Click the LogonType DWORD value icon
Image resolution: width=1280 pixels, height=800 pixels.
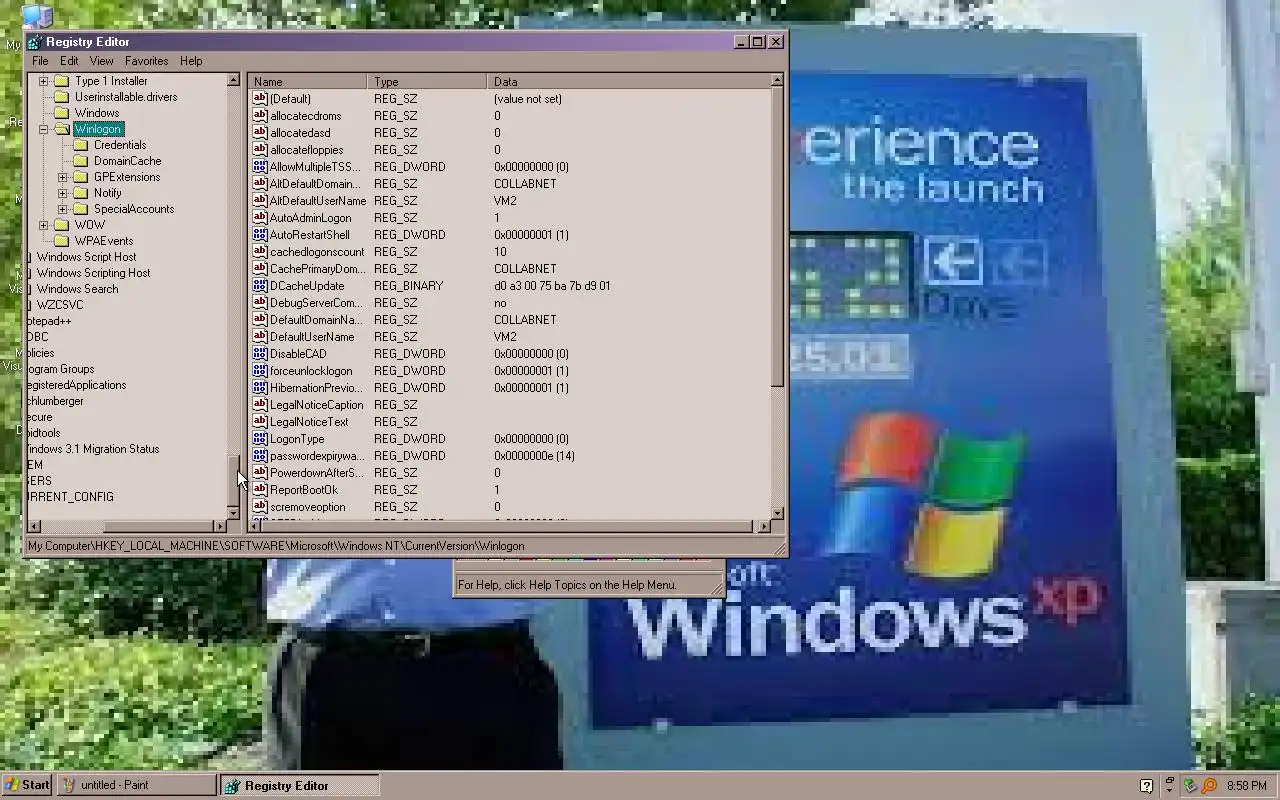[x=260, y=438]
